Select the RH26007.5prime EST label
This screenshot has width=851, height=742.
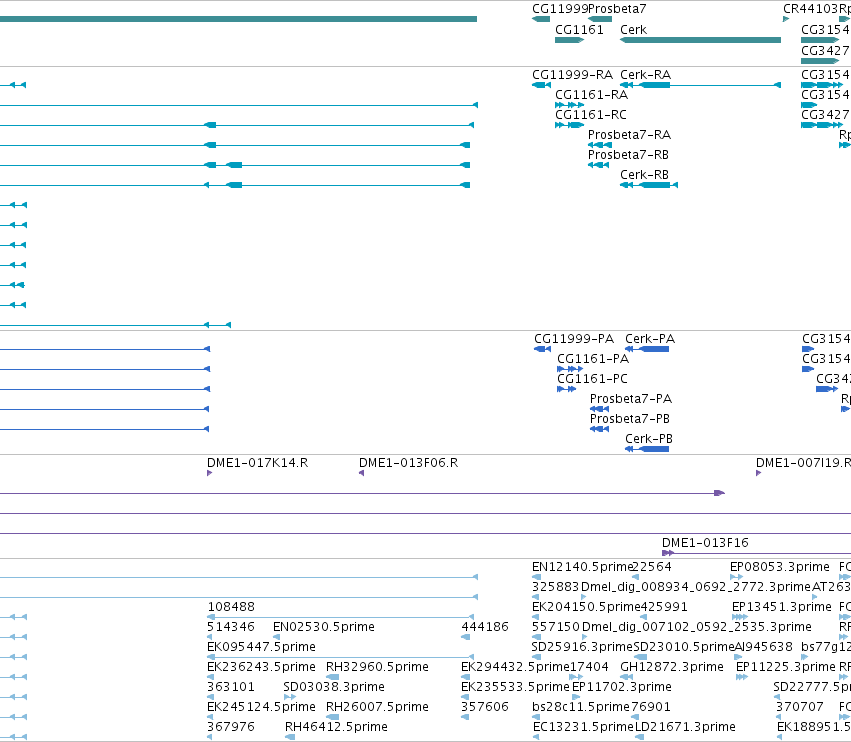click(x=377, y=707)
